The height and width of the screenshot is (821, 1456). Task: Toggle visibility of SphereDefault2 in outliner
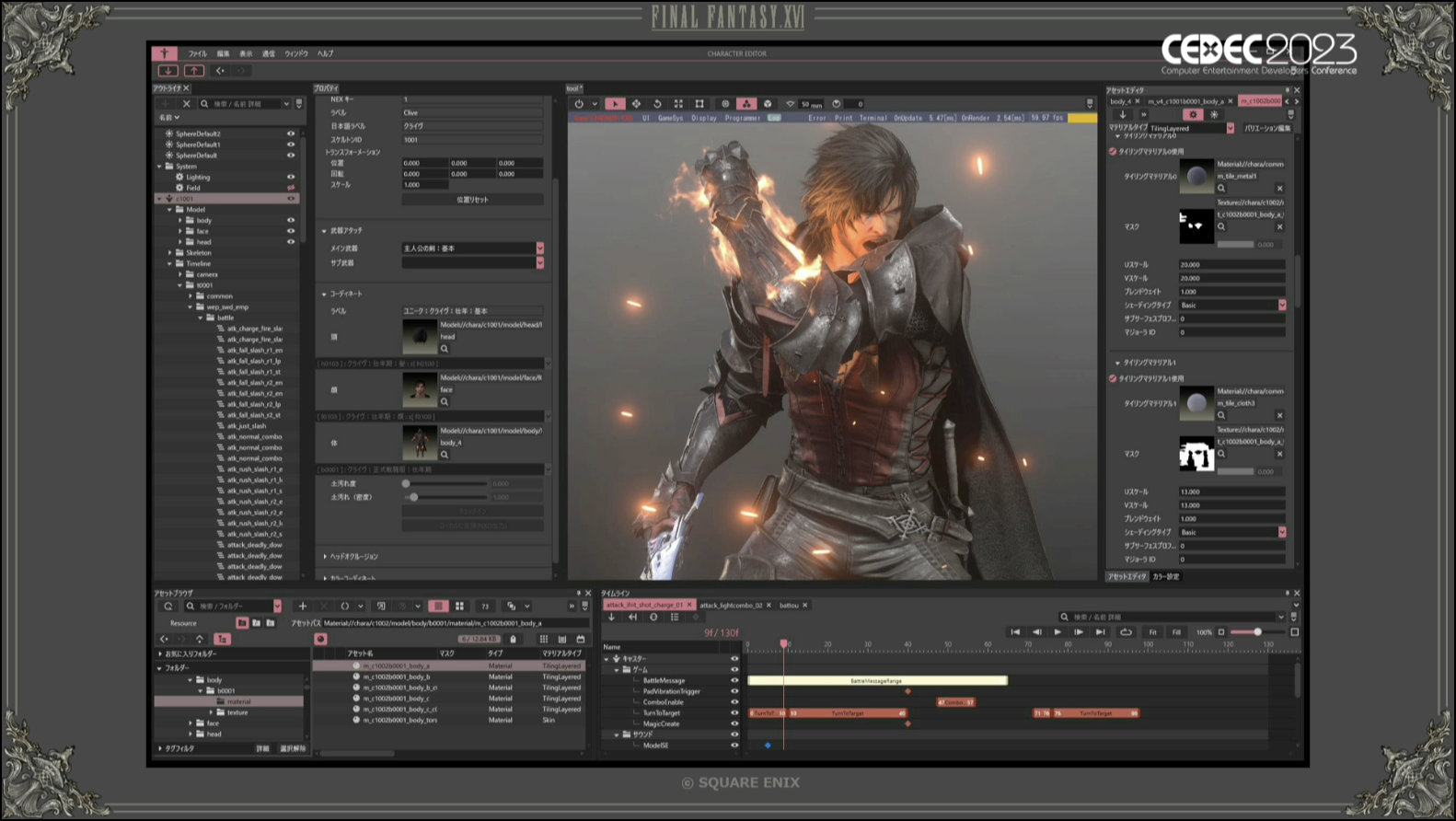pos(291,133)
